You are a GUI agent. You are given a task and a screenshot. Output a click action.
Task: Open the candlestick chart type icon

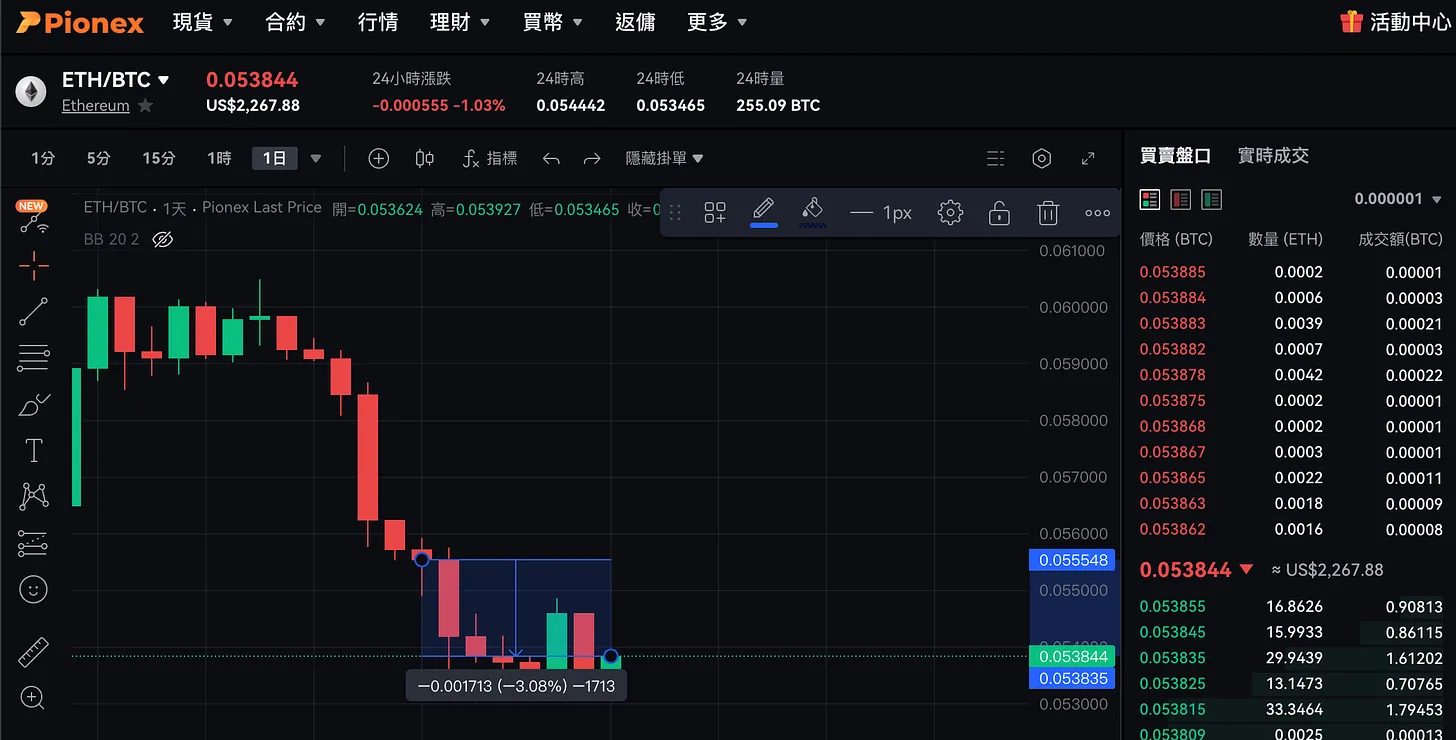[424, 158]
